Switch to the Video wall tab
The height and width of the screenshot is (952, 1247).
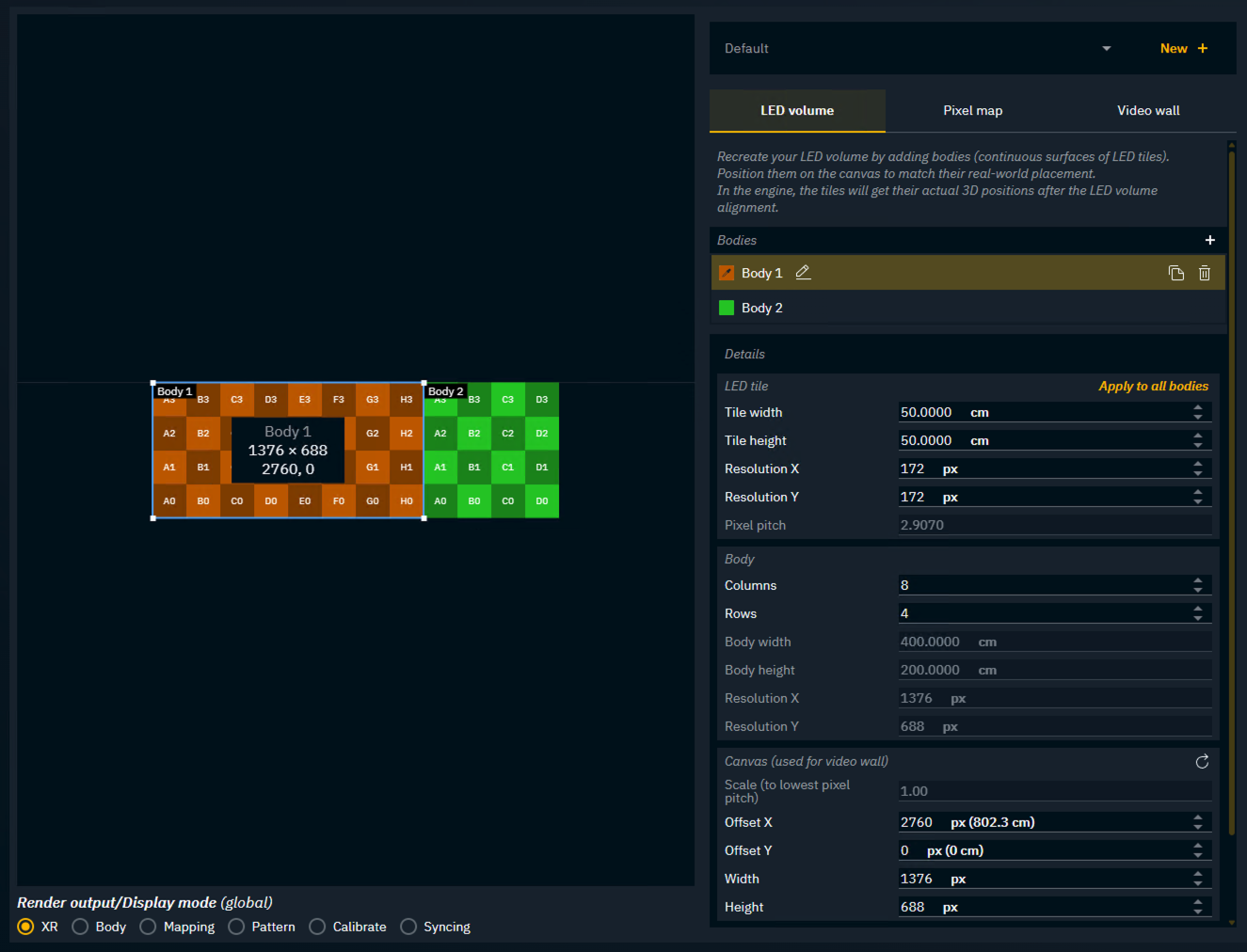point(1148,110)
